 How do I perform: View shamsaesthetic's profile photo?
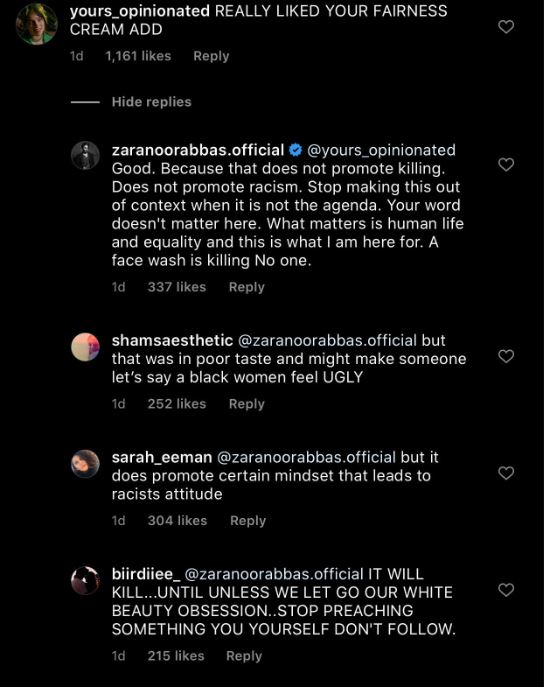(x=85, y=347)
